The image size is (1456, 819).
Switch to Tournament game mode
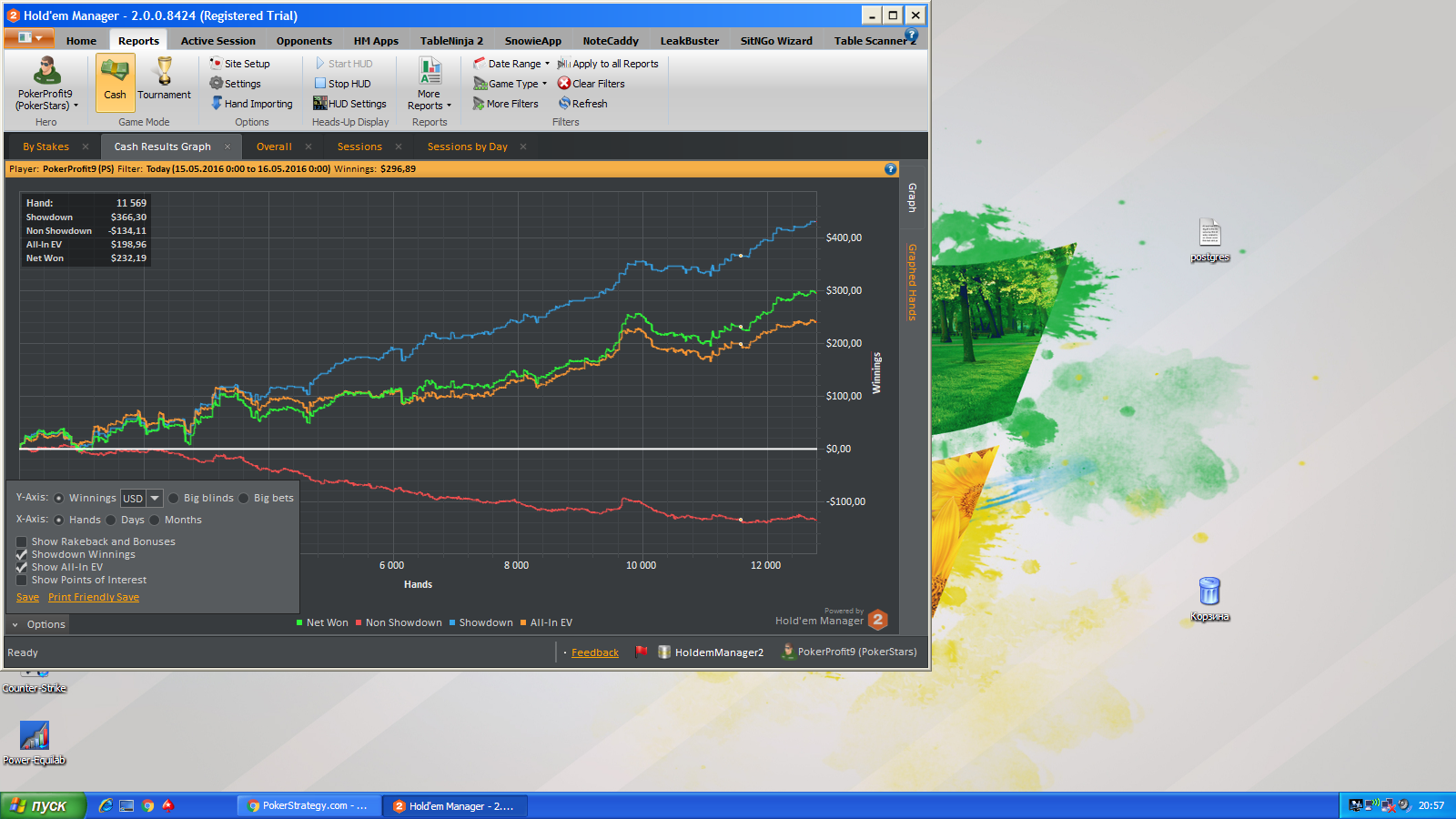tap(164, 81)
